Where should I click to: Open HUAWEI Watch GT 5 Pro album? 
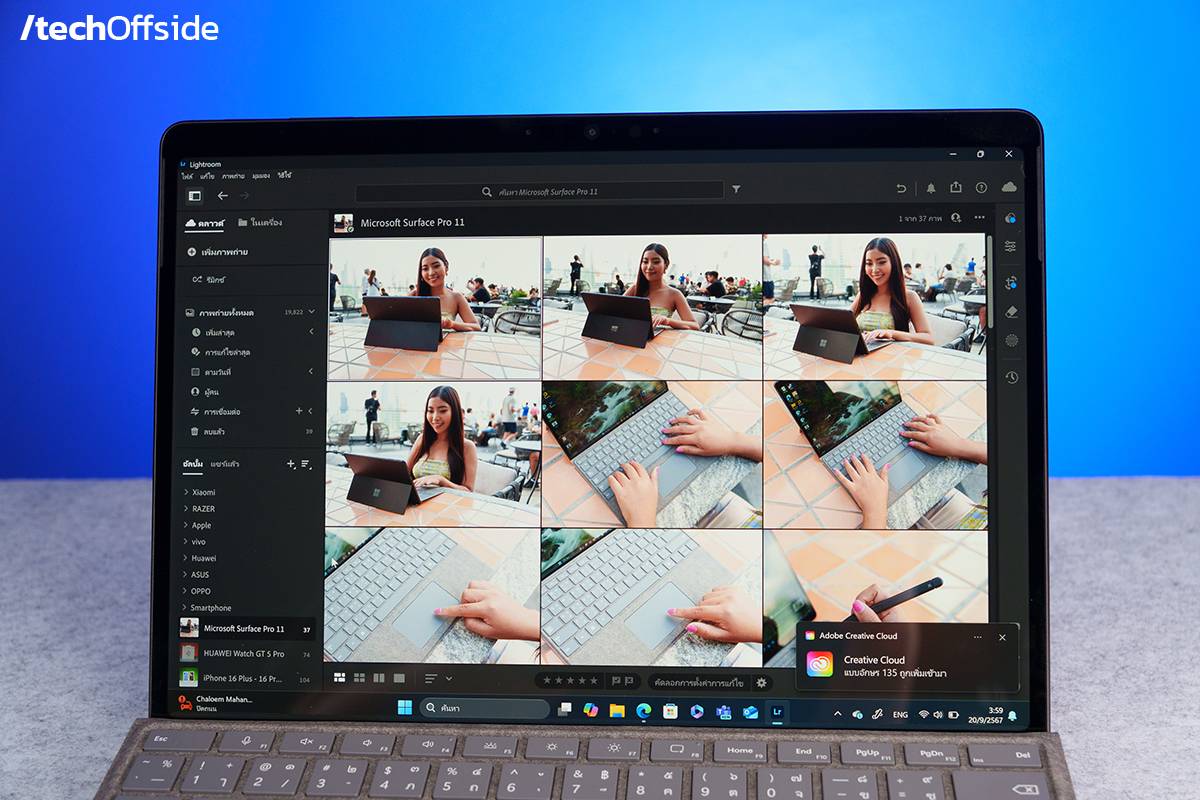[246, 654]
